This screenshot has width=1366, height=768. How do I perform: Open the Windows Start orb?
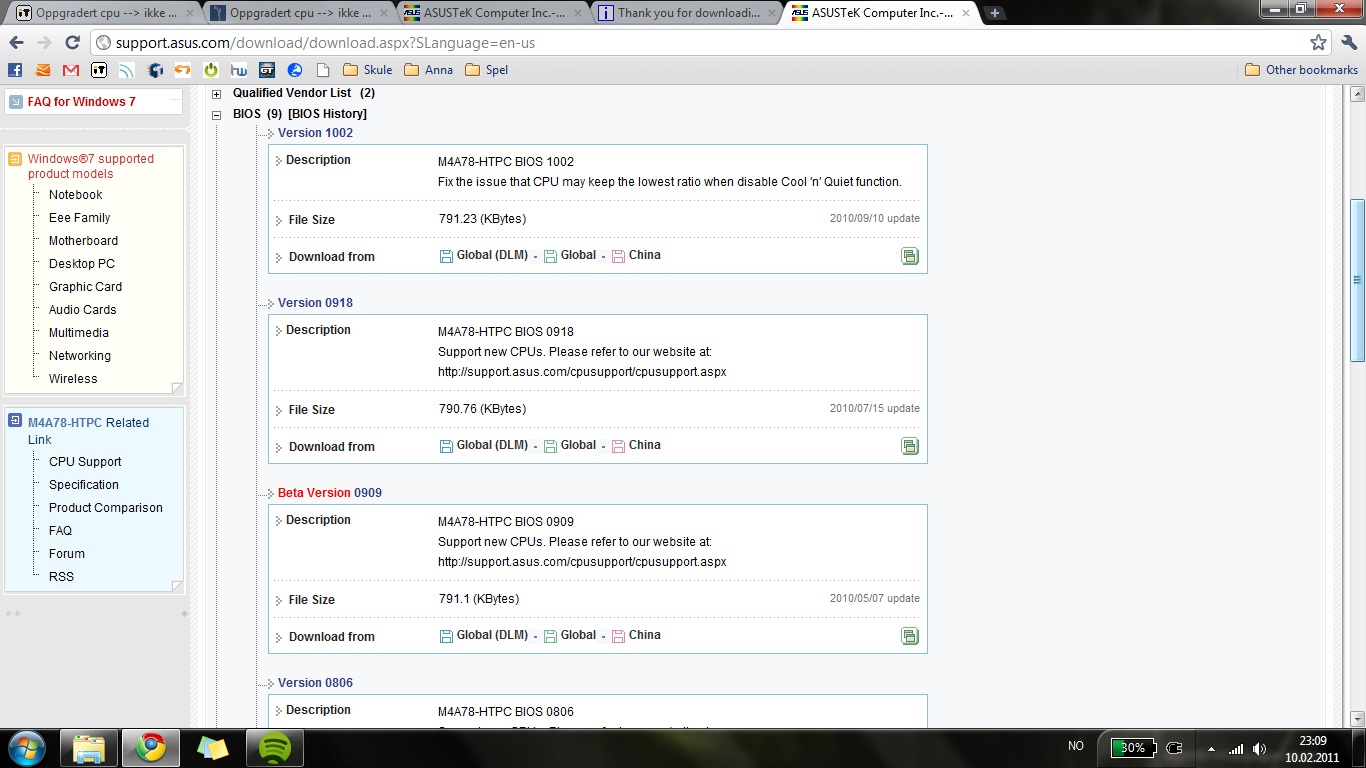click(x=26, y=748)
